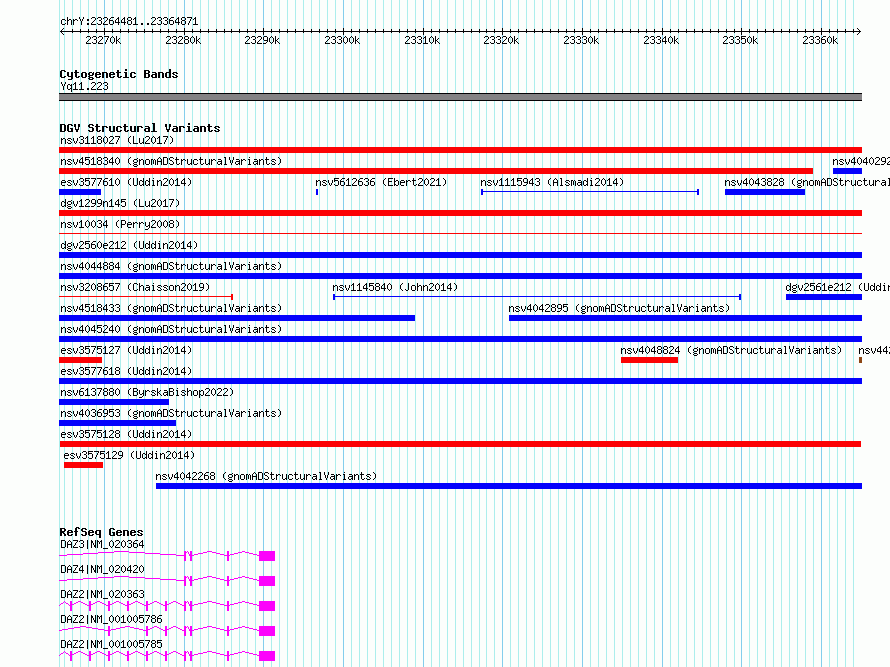Click the nsv4040292 variant label
890x667 pixels.
pyautogui.click(x=860, y=161)
